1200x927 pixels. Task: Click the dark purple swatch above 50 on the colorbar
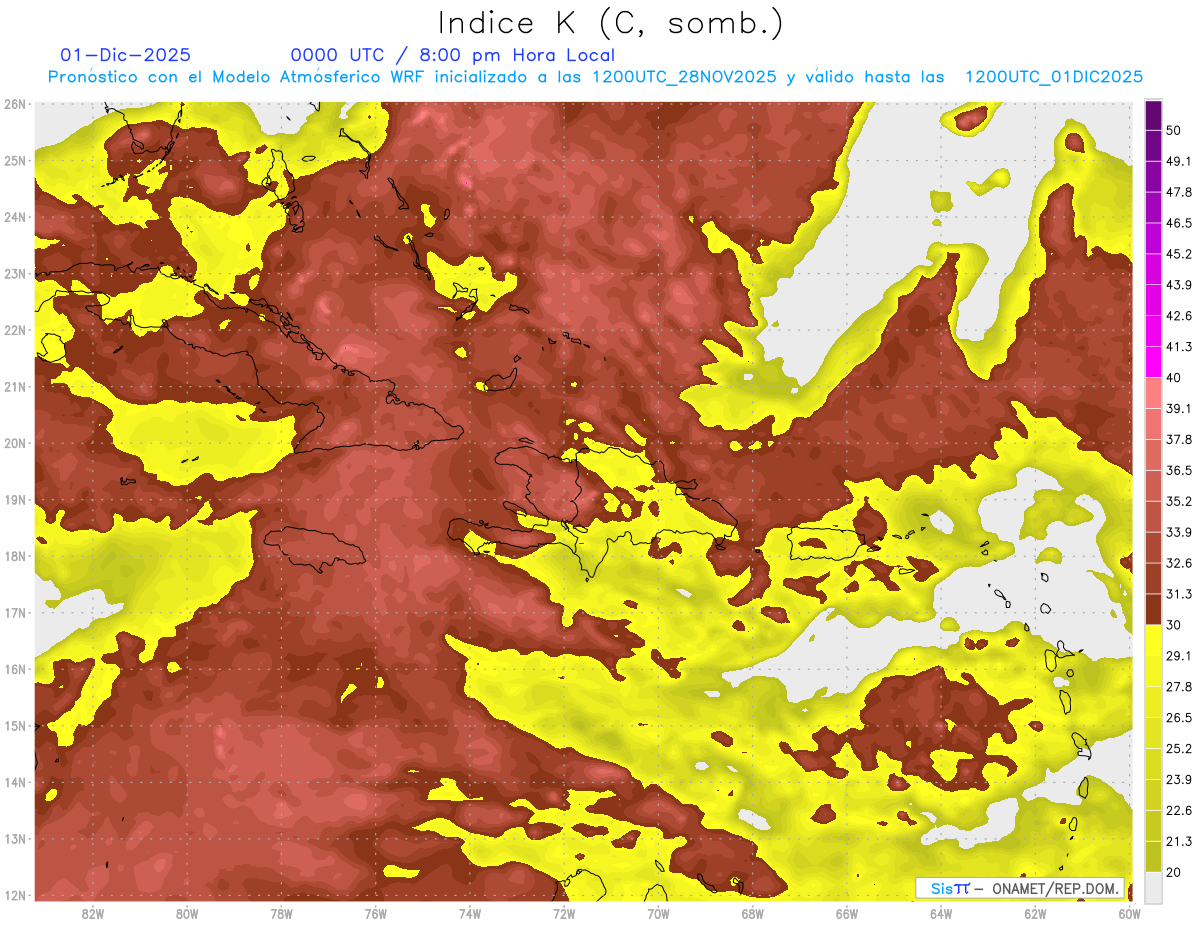point(1153,115)
